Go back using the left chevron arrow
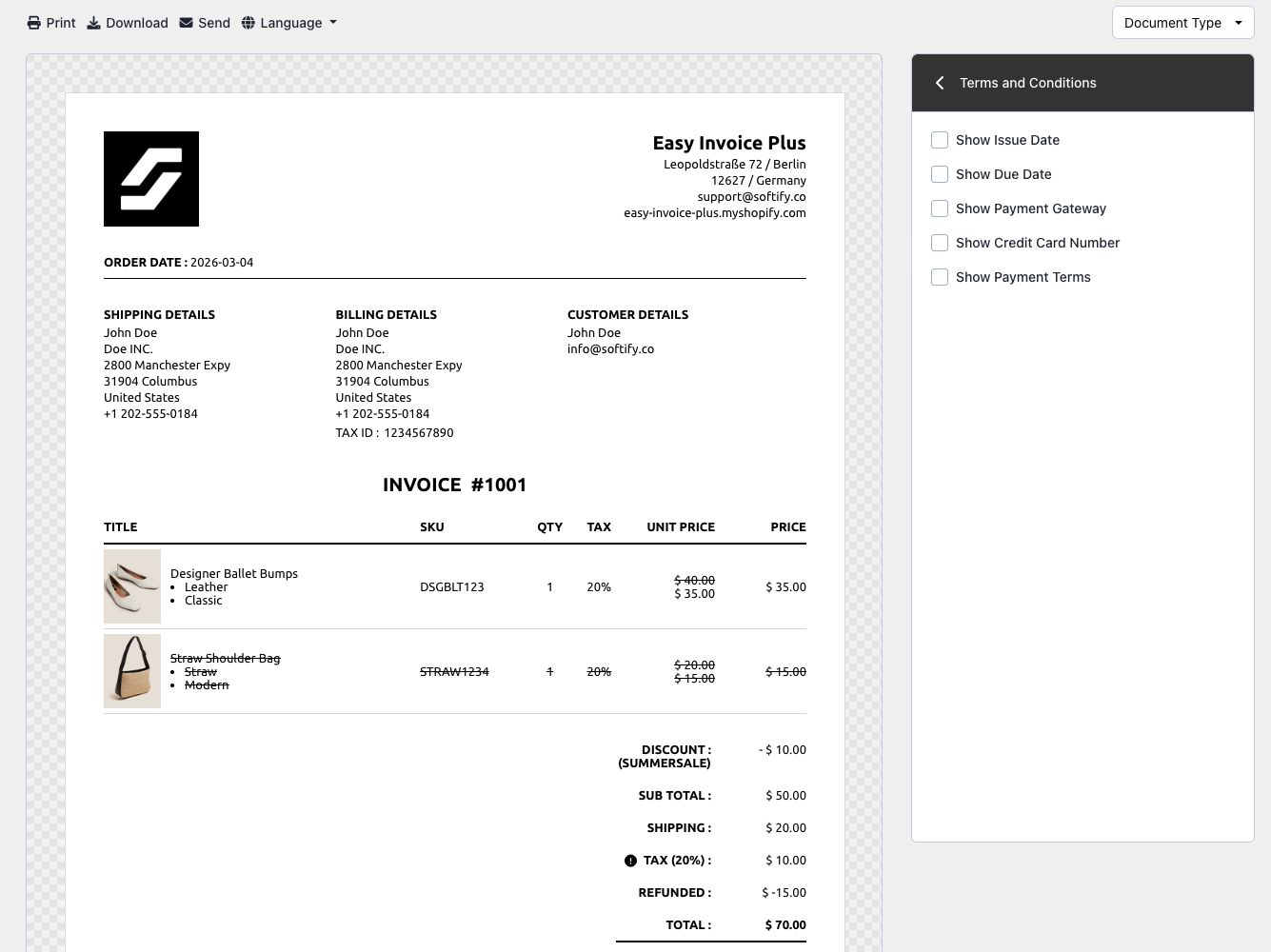Image resolution: width=1271 pixels, height=952 pixels. (x=940, y=83)
